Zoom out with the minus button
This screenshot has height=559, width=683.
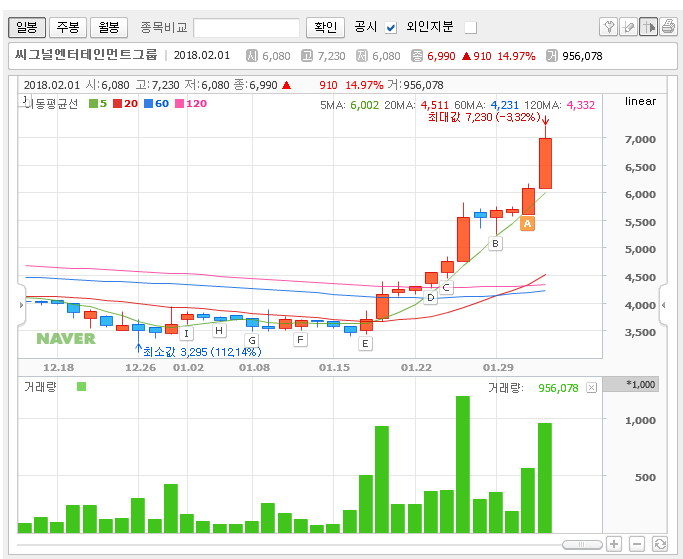tap(637, 544)
